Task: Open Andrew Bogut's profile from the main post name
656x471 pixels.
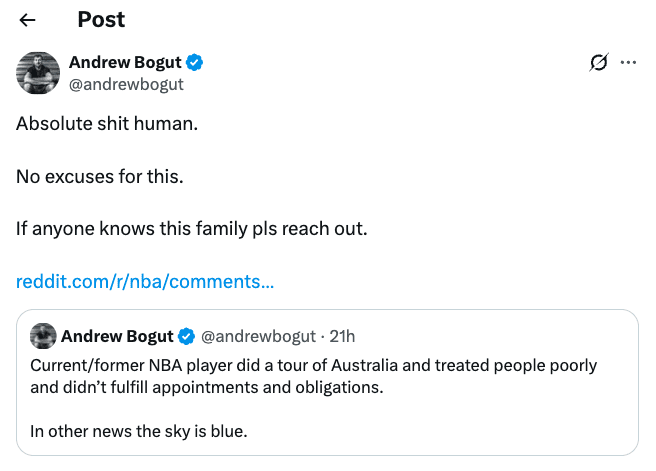Action: click(125, 63)
